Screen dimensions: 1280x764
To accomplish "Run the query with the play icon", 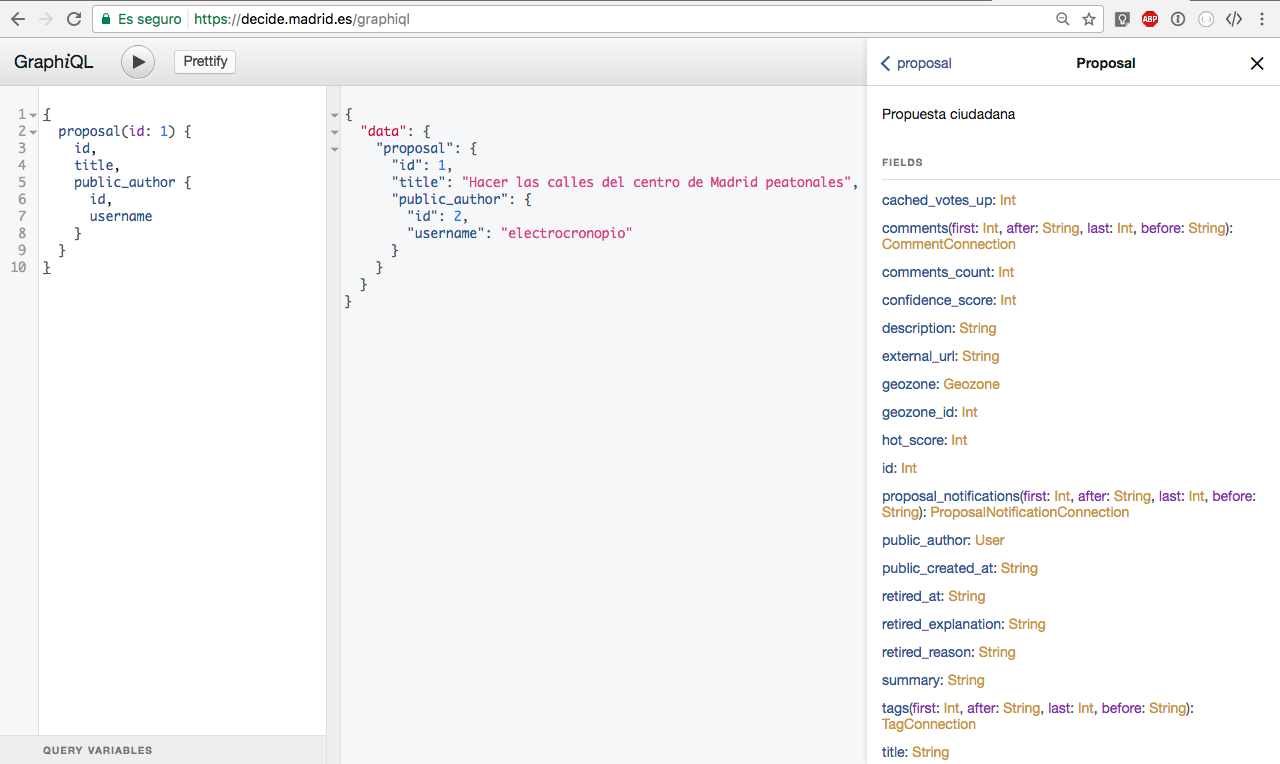I will tap(137, 61).
